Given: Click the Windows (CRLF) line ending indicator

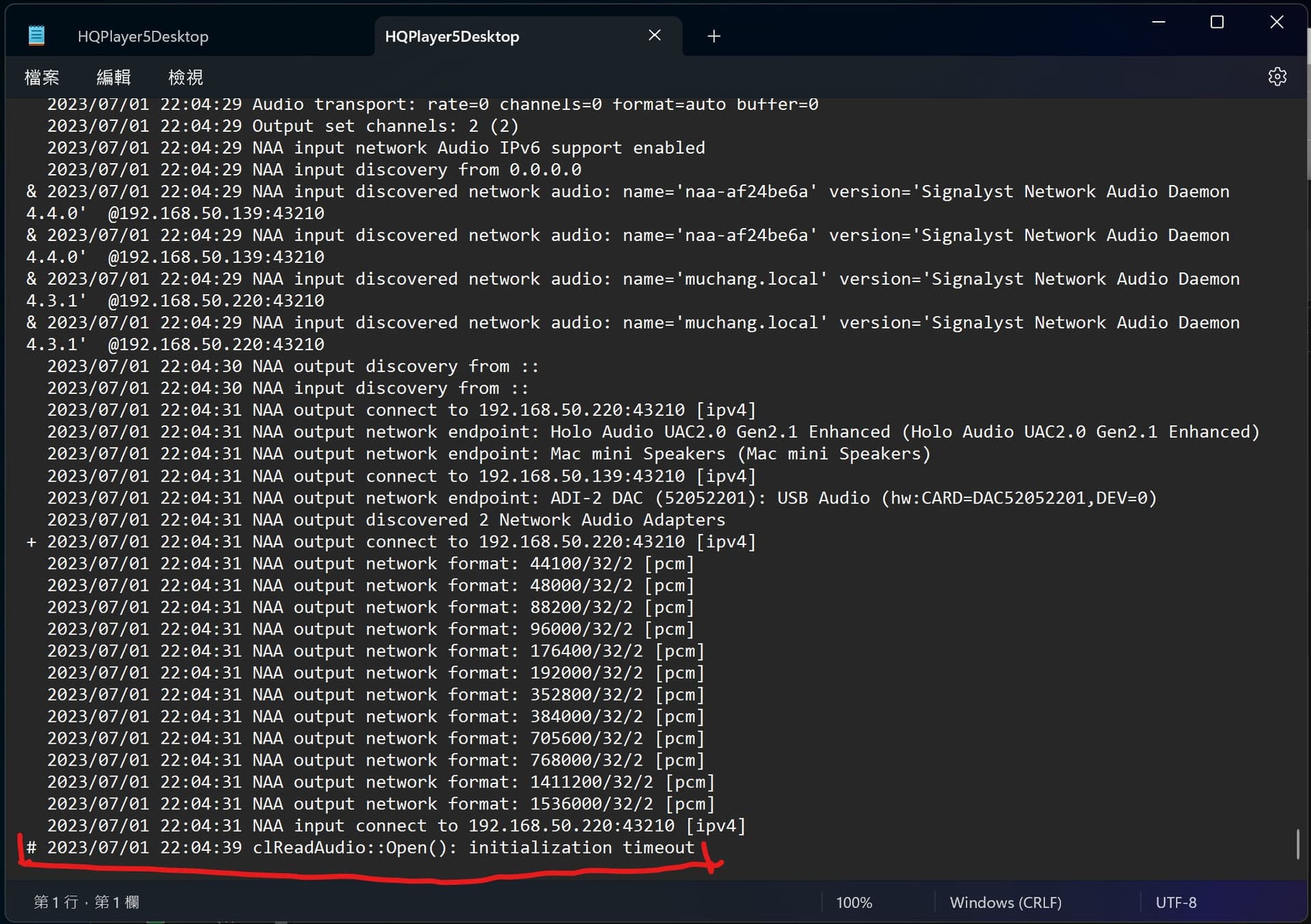Looking at the screenshot, I should coord(1005,902).
